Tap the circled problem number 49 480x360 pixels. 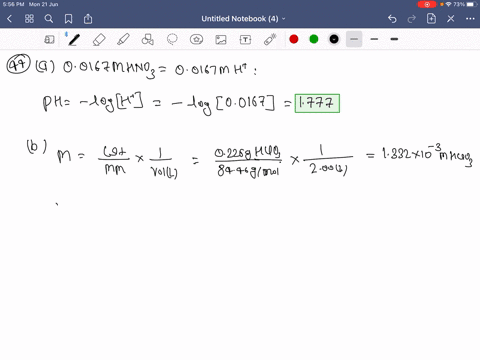18,64
